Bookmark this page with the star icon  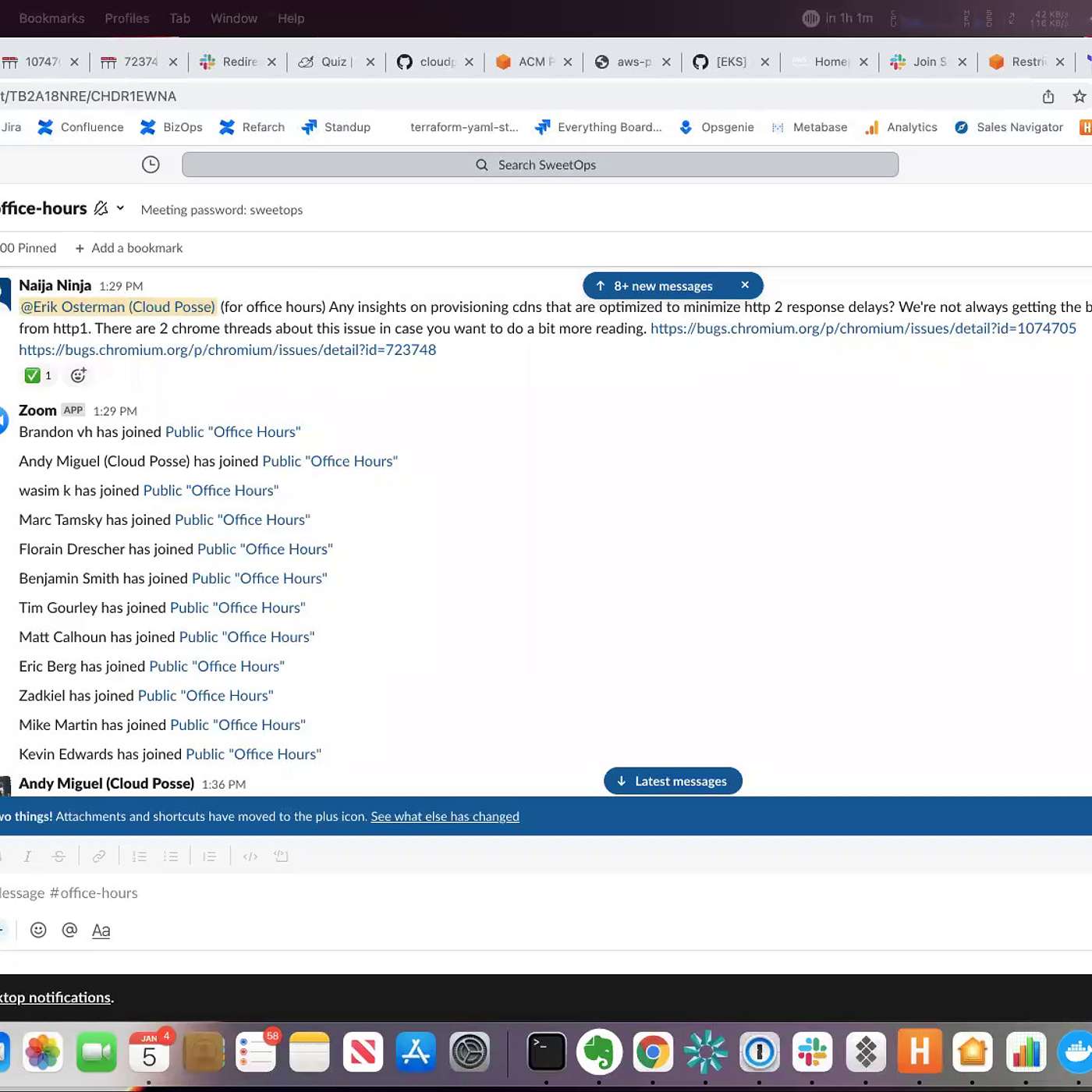point(1079,96)
